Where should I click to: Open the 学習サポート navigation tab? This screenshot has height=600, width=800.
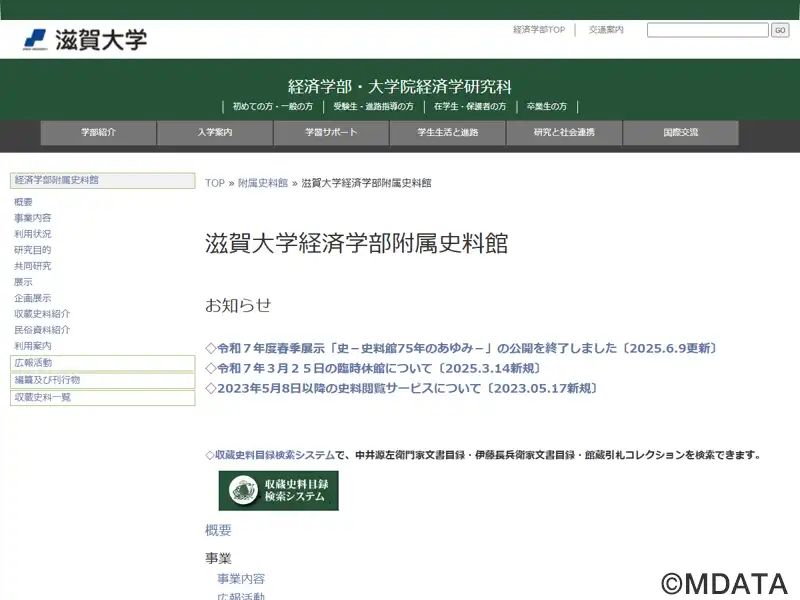(331, 133)
